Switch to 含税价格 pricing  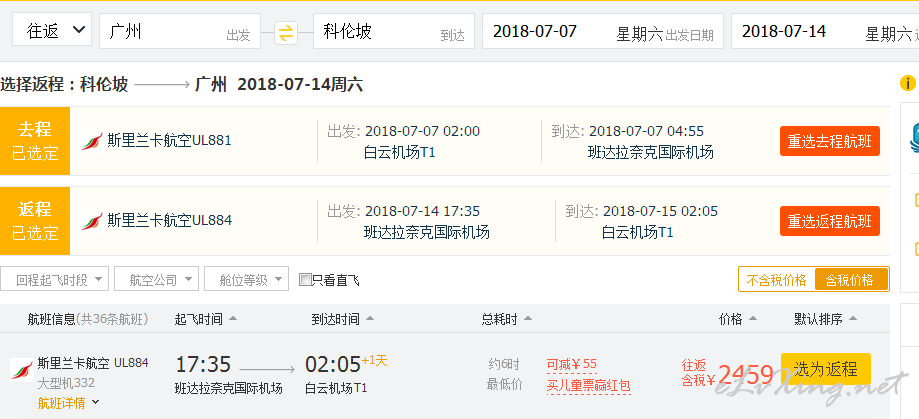[851, 280]
